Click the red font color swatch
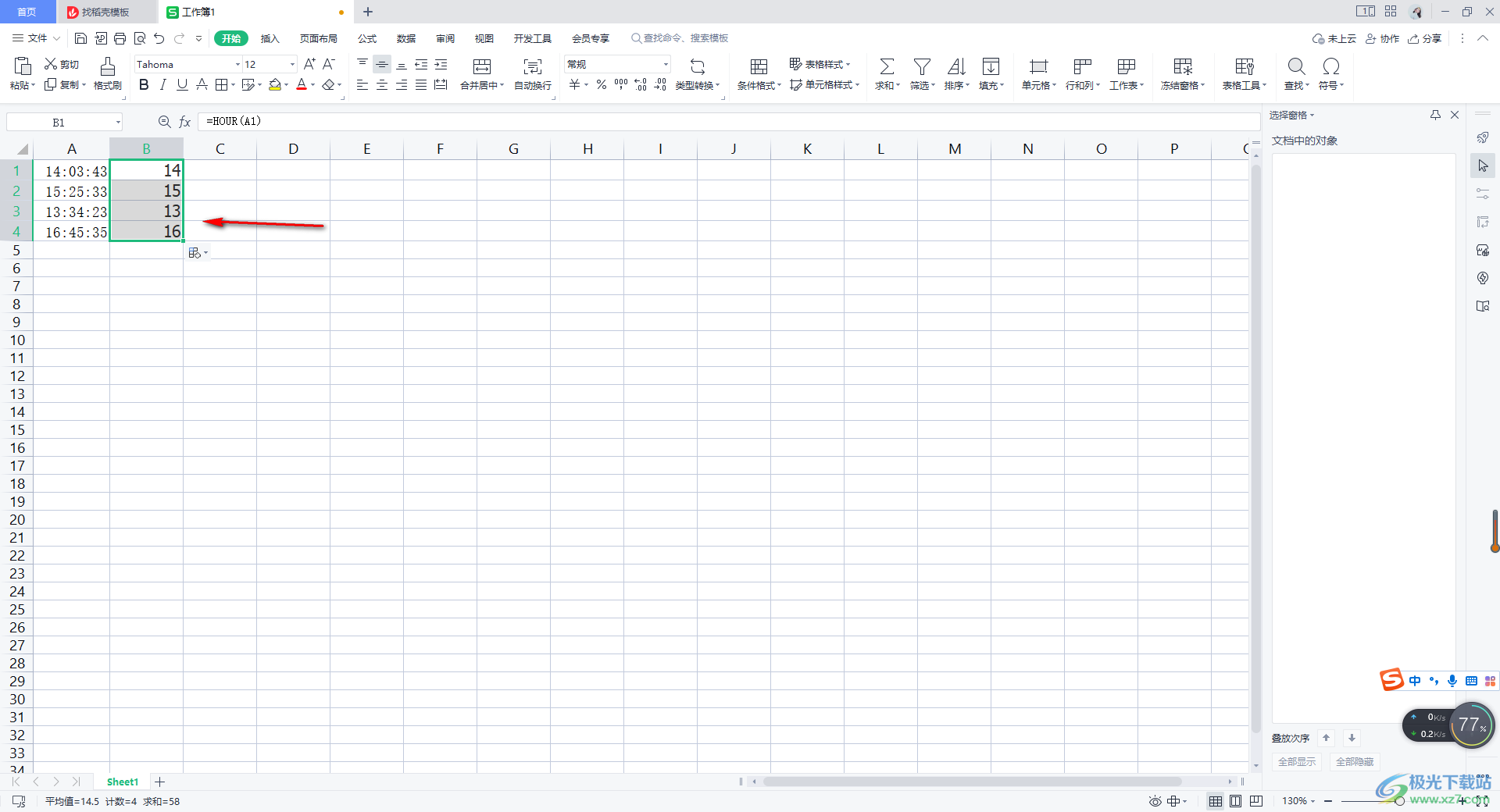1500x812 pixels. click(302, 84)
